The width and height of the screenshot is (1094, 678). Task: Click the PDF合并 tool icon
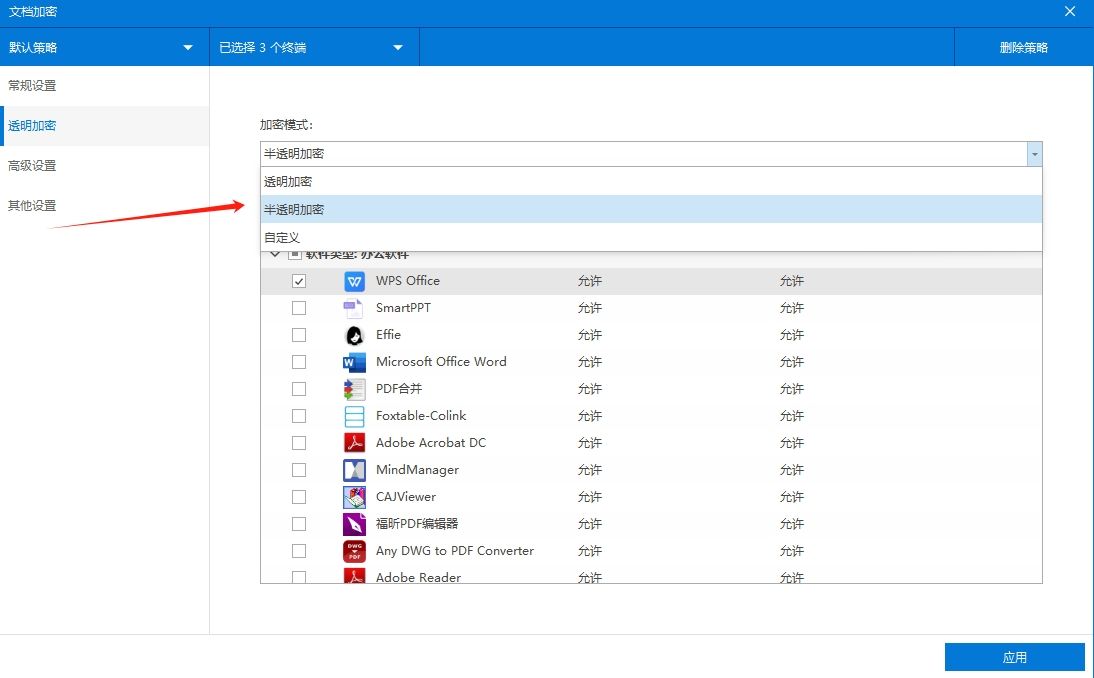(x=353, y=389)
